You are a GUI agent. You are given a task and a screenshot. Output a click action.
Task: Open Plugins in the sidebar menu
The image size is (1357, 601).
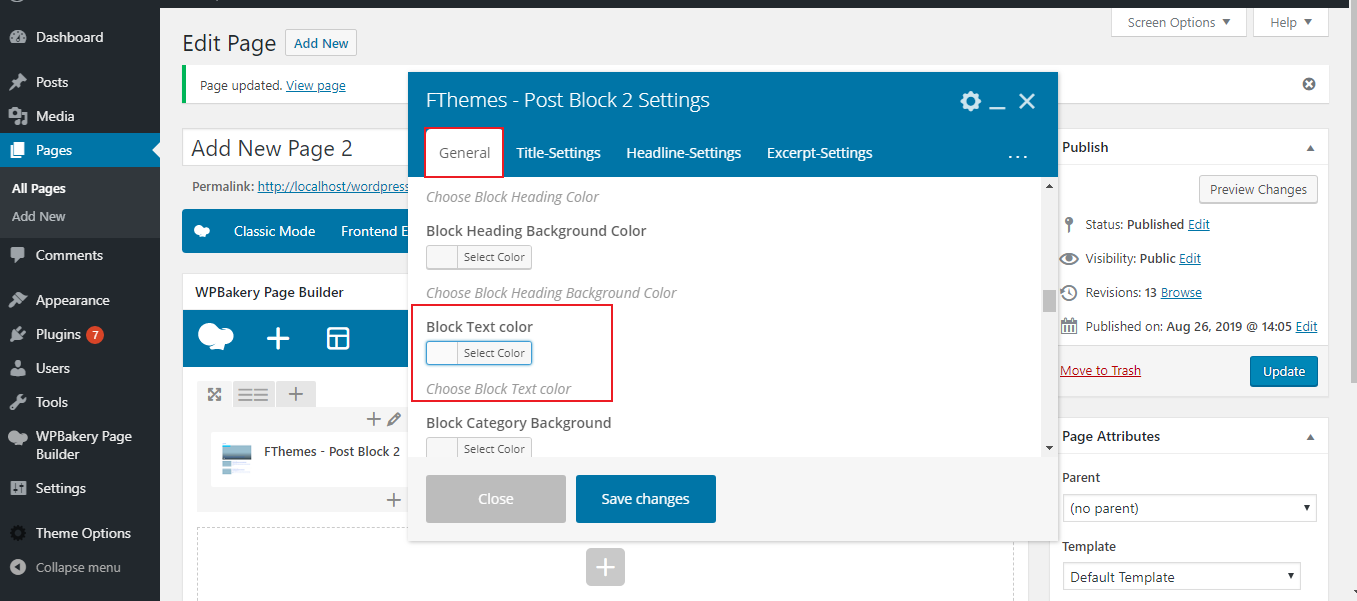tap(58, 334)
